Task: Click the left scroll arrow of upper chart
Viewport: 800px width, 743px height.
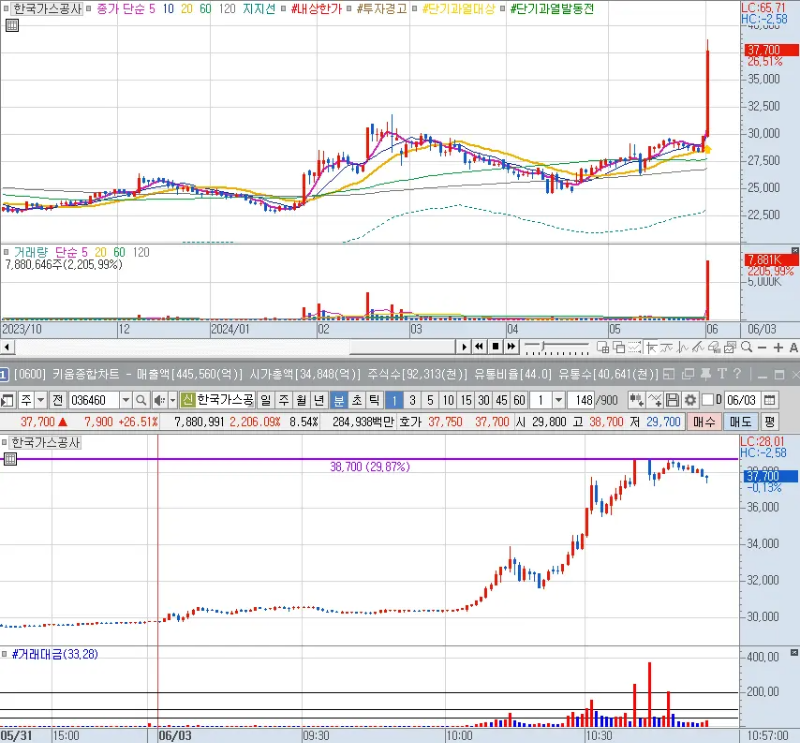Action: [x=7, y=348]
